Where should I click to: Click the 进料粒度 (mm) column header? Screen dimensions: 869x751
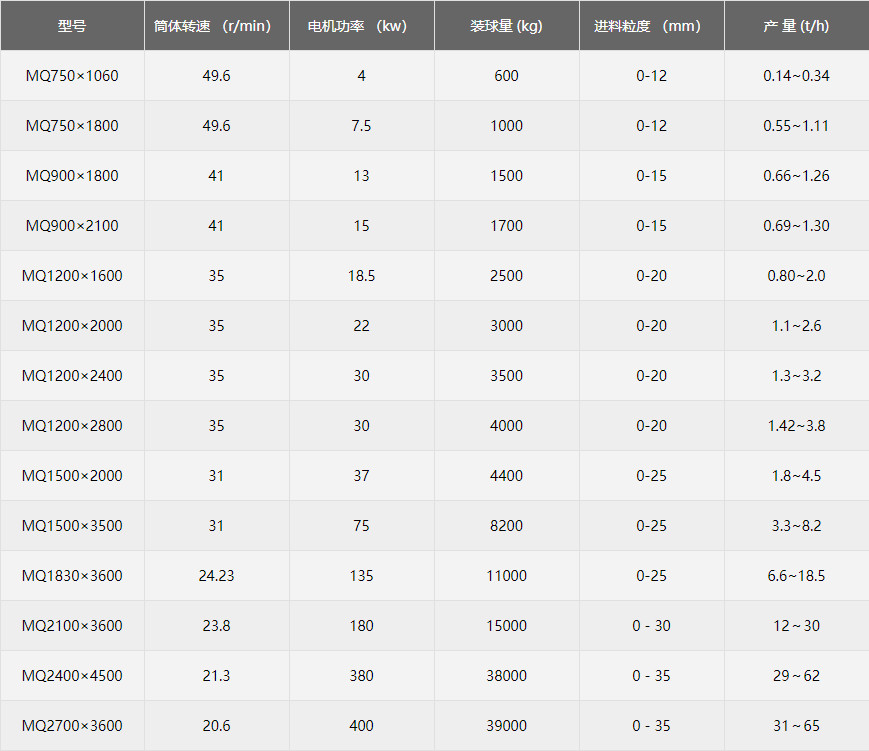651,26
